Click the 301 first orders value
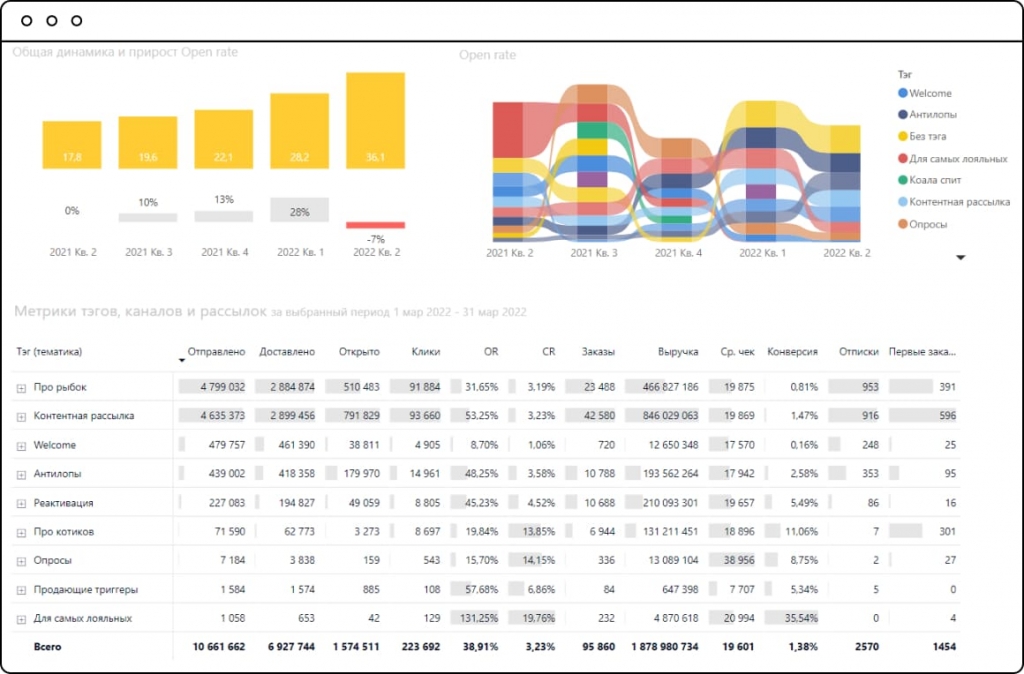The height and width of the screenshot is (674, 1024). pyautogui.click(x=948, y=532)
